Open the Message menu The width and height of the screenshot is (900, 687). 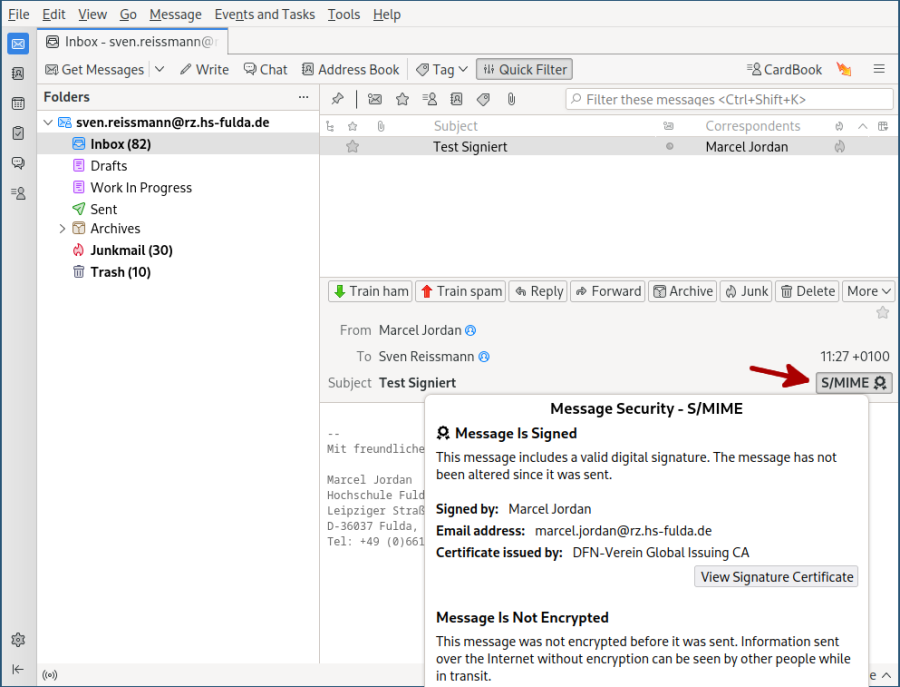click(175, 14)
